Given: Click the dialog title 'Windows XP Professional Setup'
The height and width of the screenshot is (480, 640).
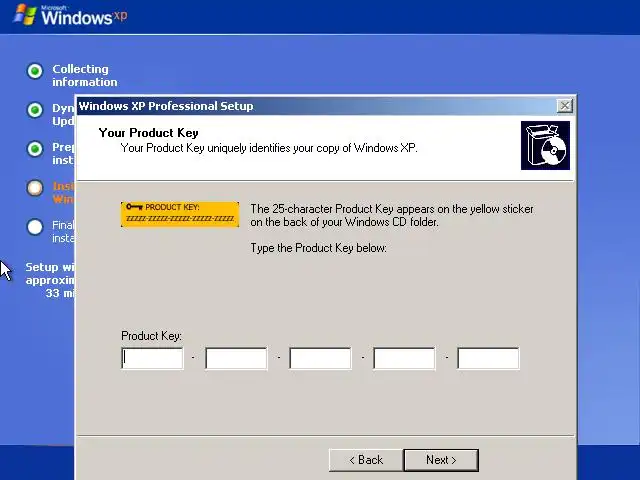Looking at the screenshot, I should (166, 106).
